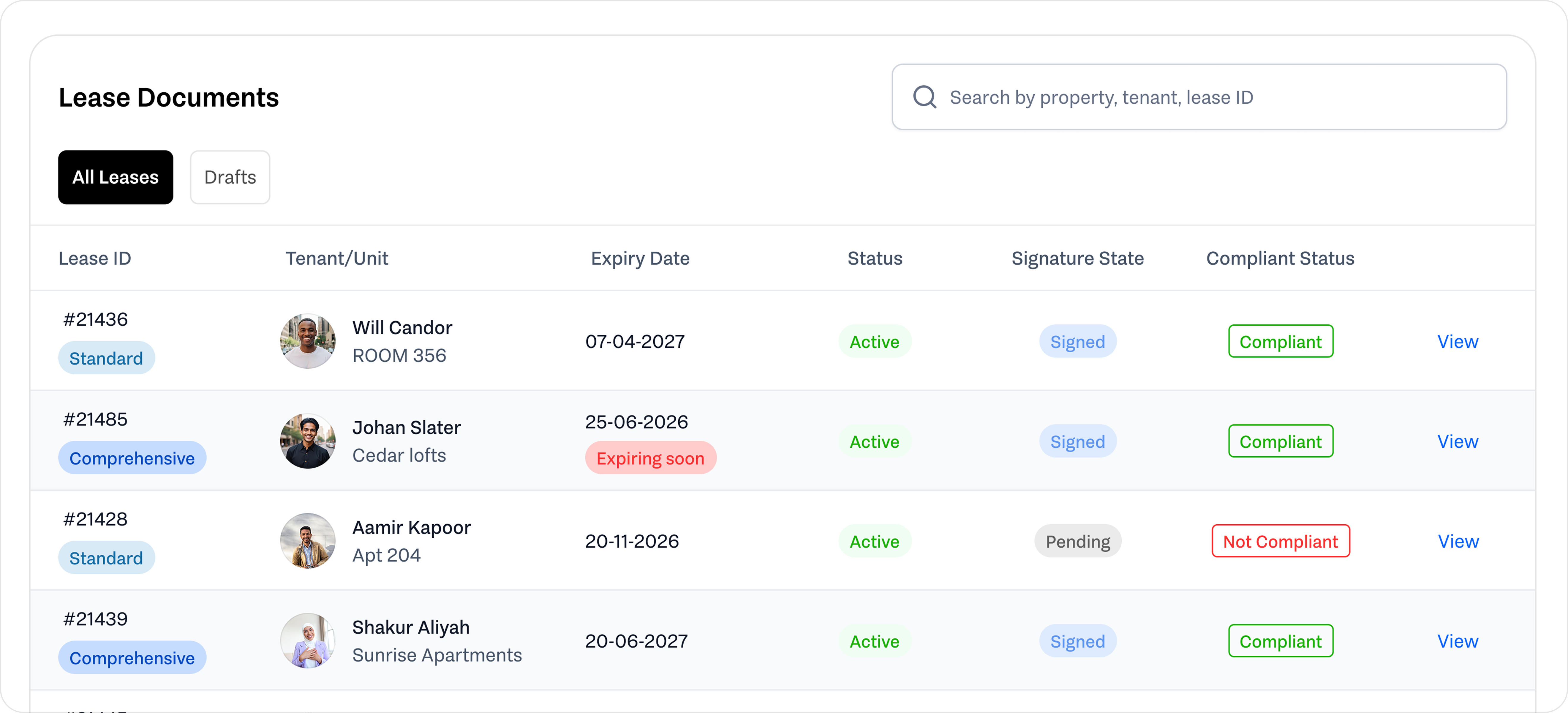Click the Signed badge in Shakur Aliyah's row
The image size is (1568, 713).
(1077, 641)
